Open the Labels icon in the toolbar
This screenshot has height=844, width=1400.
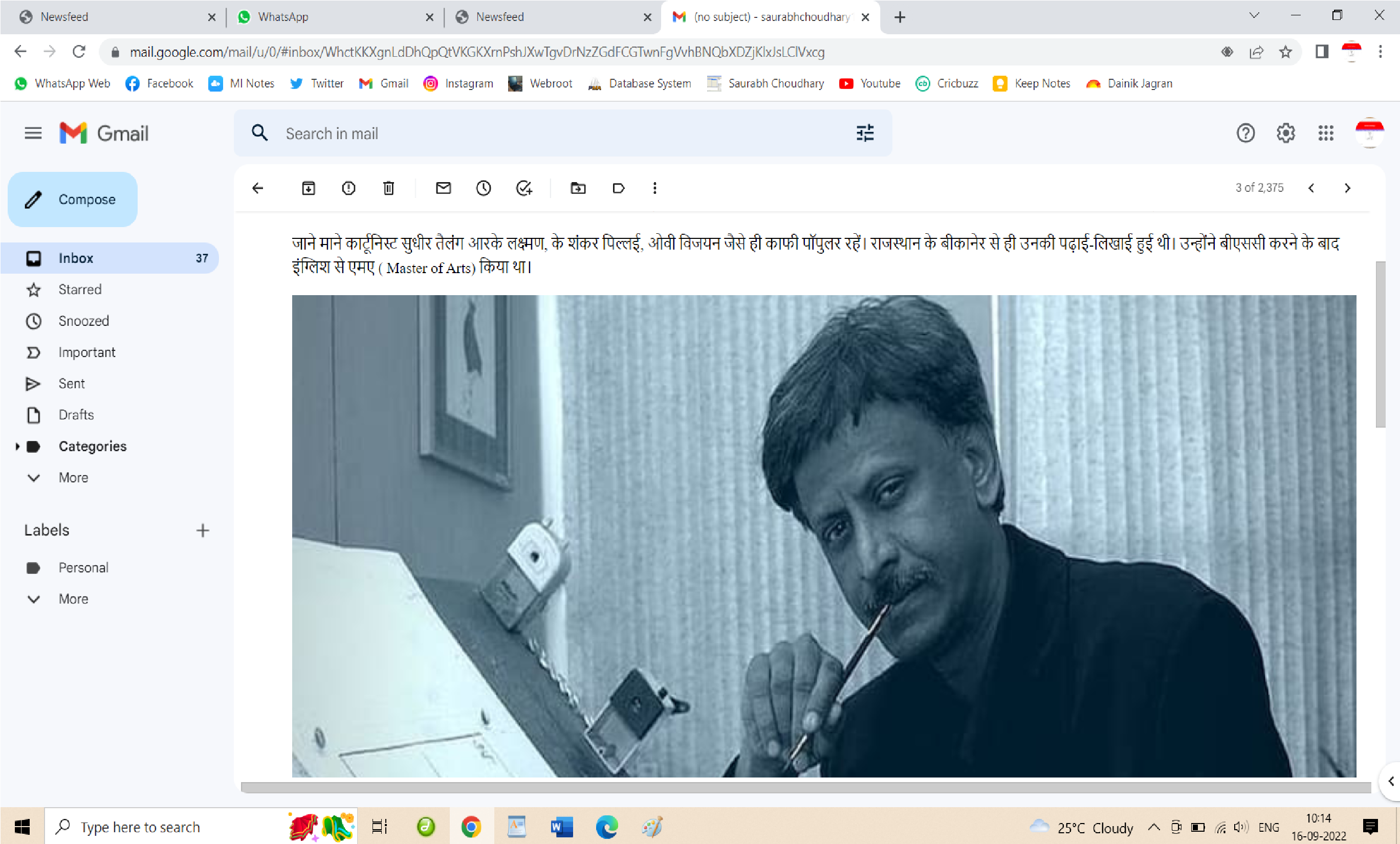618,188
